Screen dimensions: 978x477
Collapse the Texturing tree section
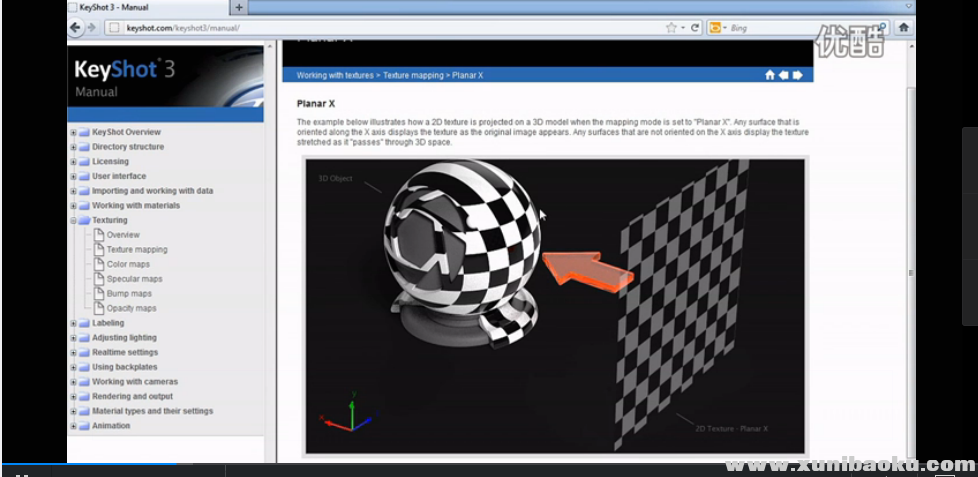(x=73, y=220)
